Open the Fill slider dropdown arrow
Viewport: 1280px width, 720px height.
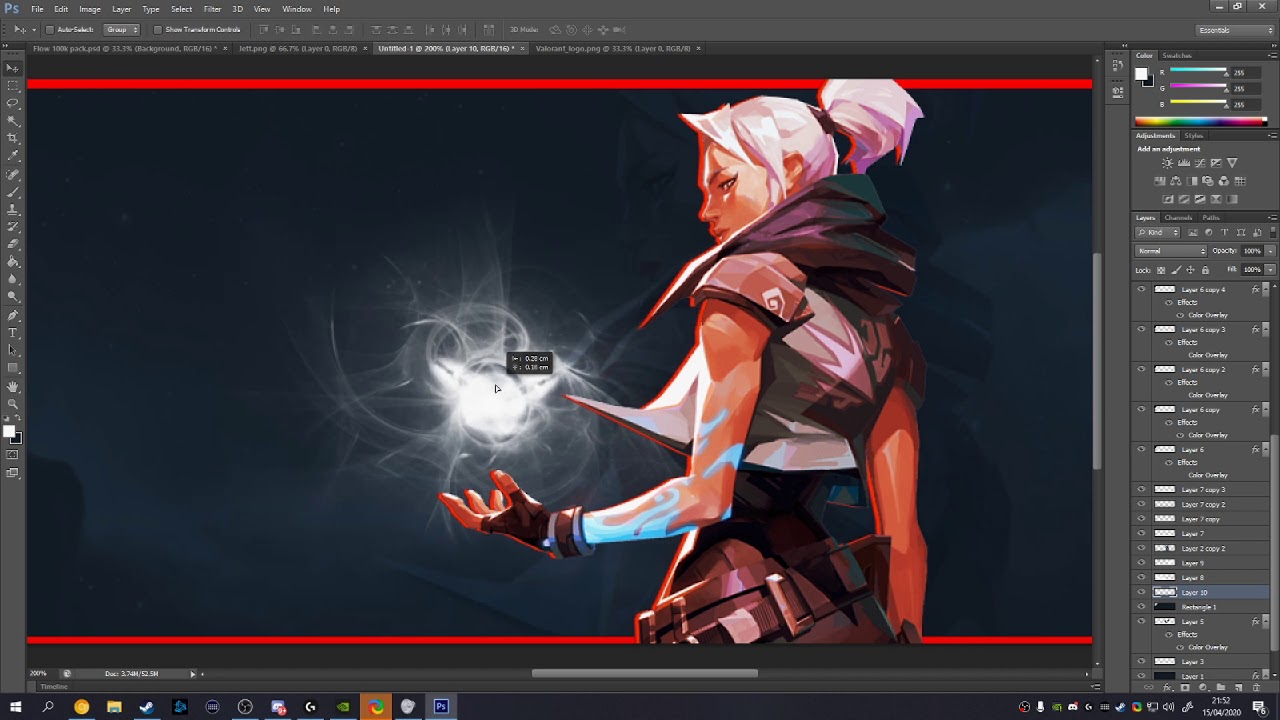(1270, 270)
